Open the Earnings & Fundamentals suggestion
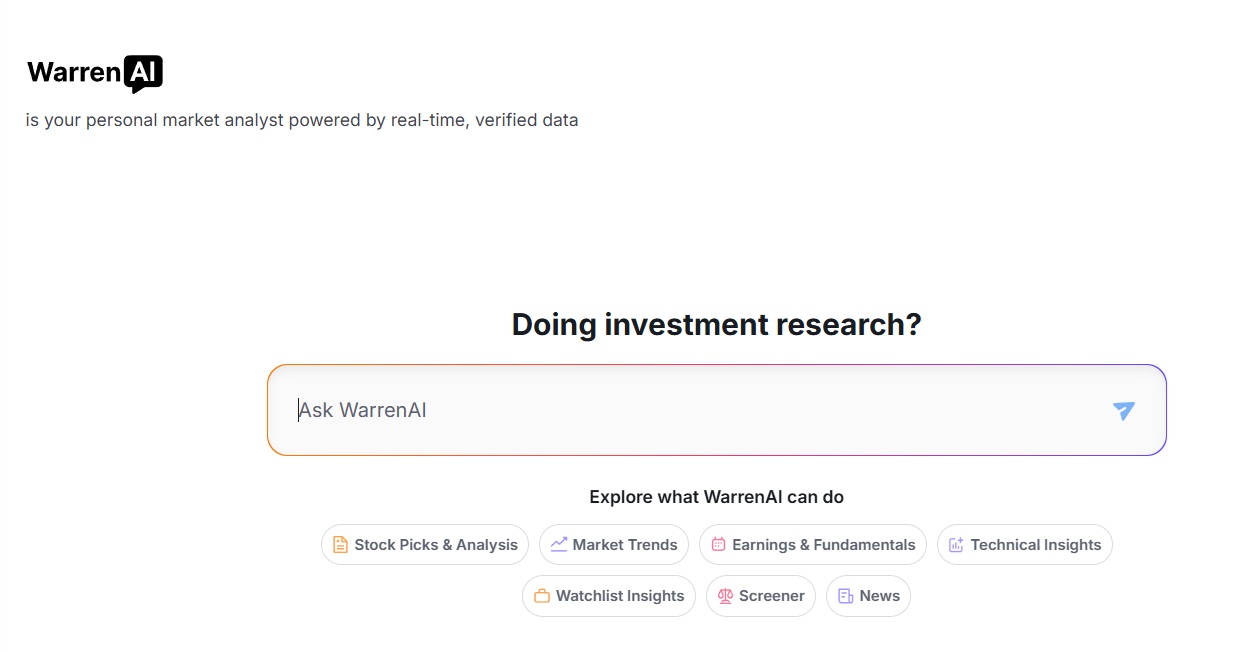 pos(813,545)
